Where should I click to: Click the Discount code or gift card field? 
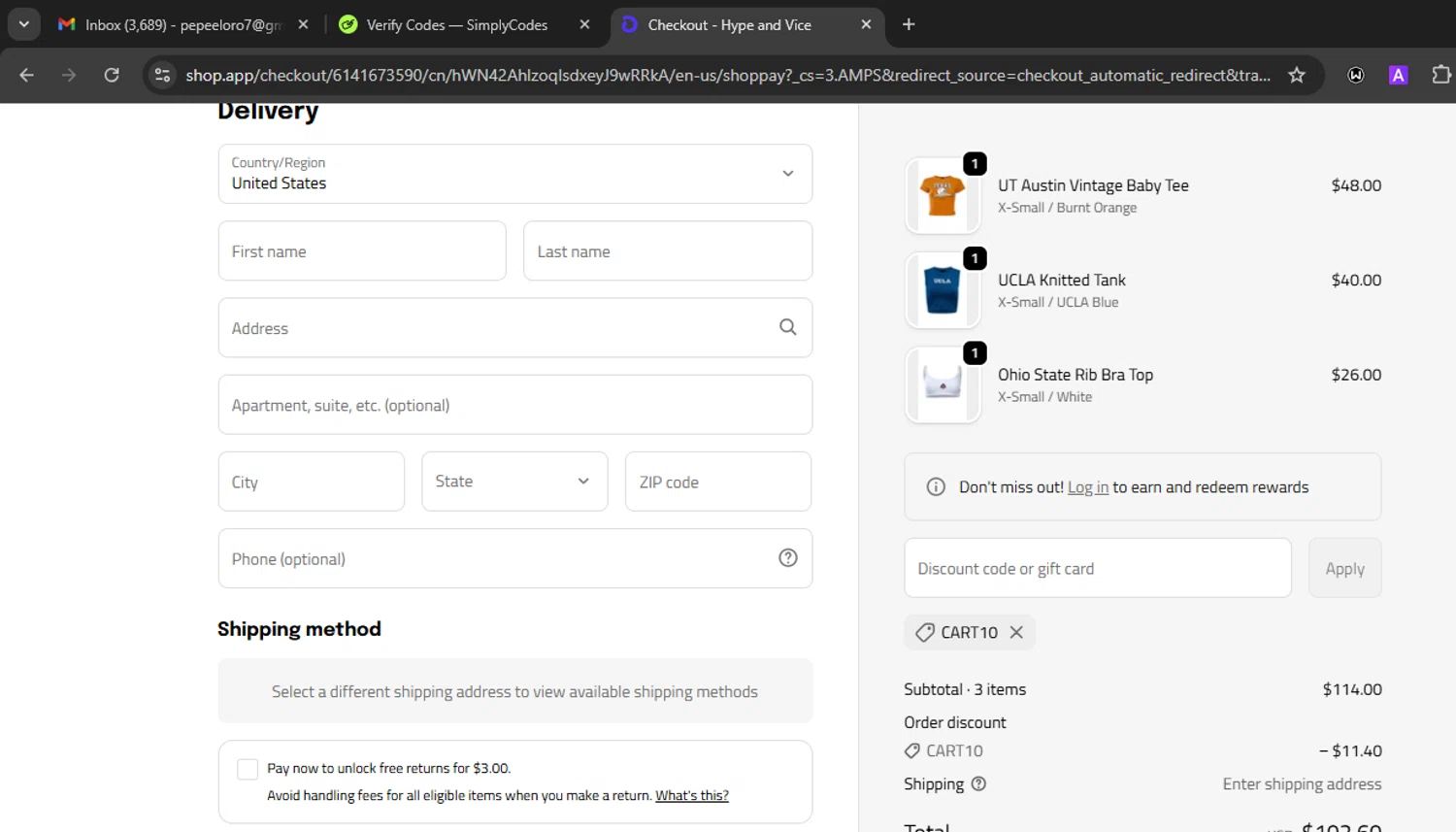click(1098, 568)
